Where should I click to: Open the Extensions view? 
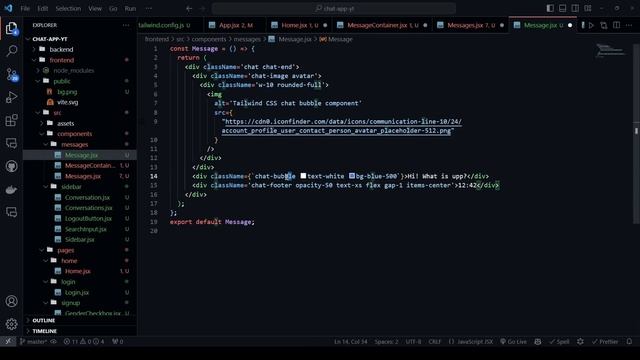tap(11, 120)
